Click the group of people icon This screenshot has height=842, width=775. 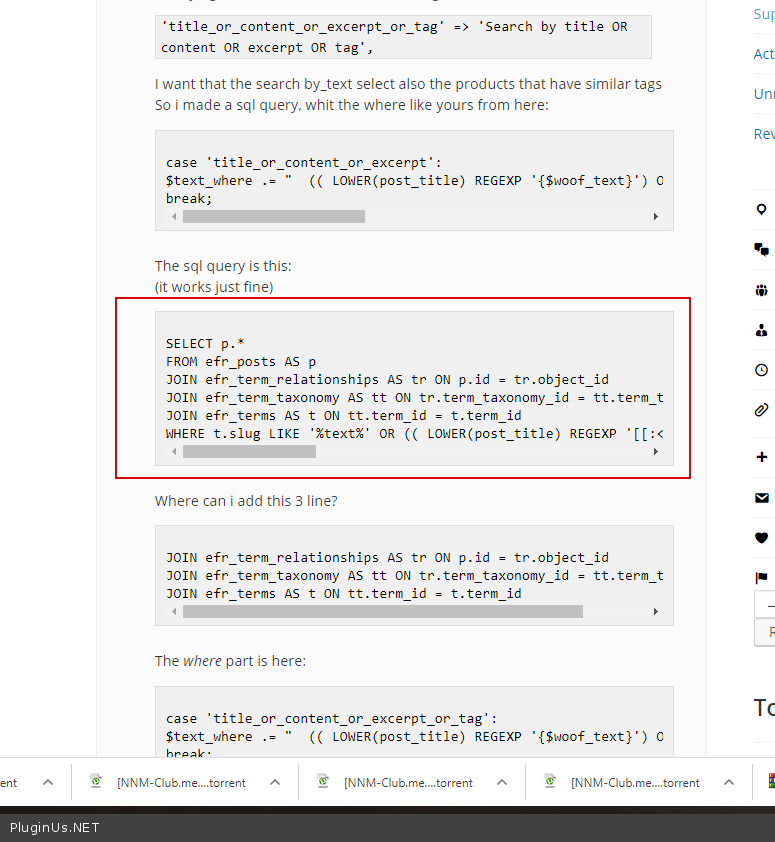click(762, 290)
